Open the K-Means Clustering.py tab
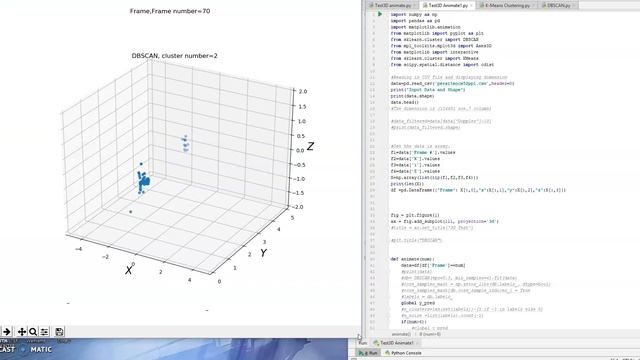 coord(507,5)
